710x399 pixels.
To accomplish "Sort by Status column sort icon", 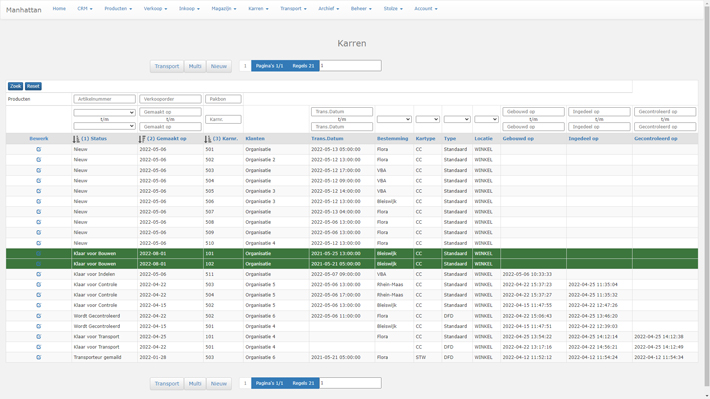I will pyautogui.click(x=76, y=139).
